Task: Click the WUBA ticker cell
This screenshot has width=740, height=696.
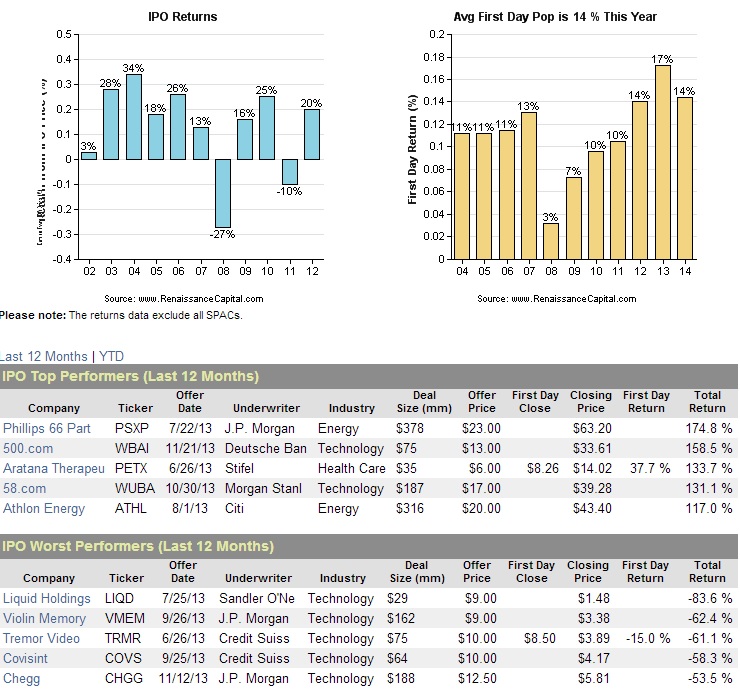Action: pyautogui.click(x=135, y=488)
